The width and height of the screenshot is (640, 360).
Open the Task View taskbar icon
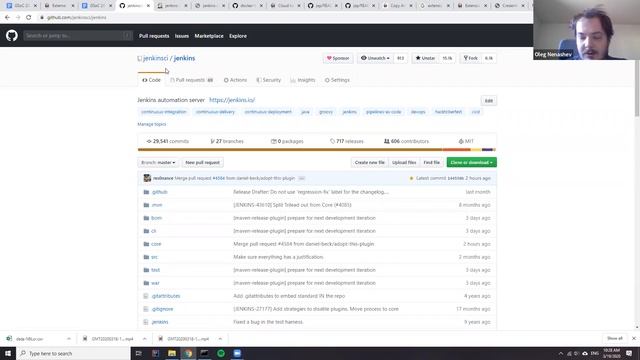(139, 353)
